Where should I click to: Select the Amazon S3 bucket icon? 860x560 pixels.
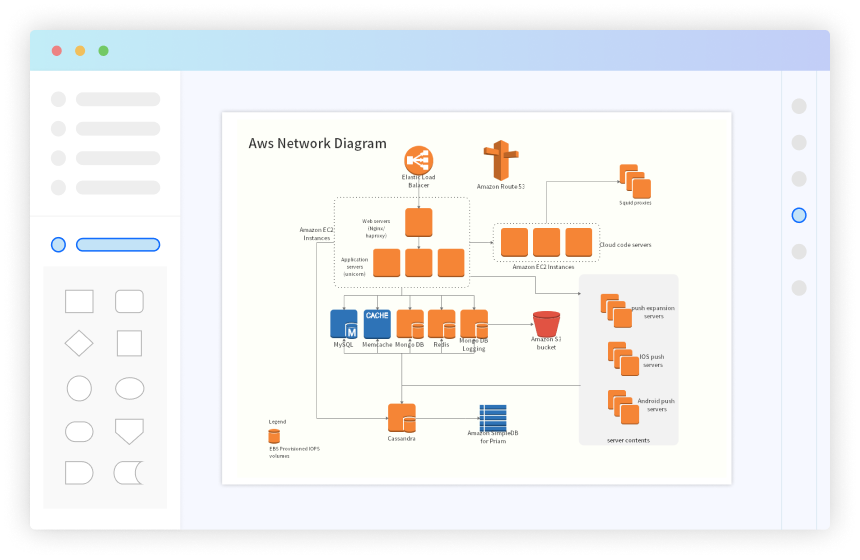coord(546,324)
